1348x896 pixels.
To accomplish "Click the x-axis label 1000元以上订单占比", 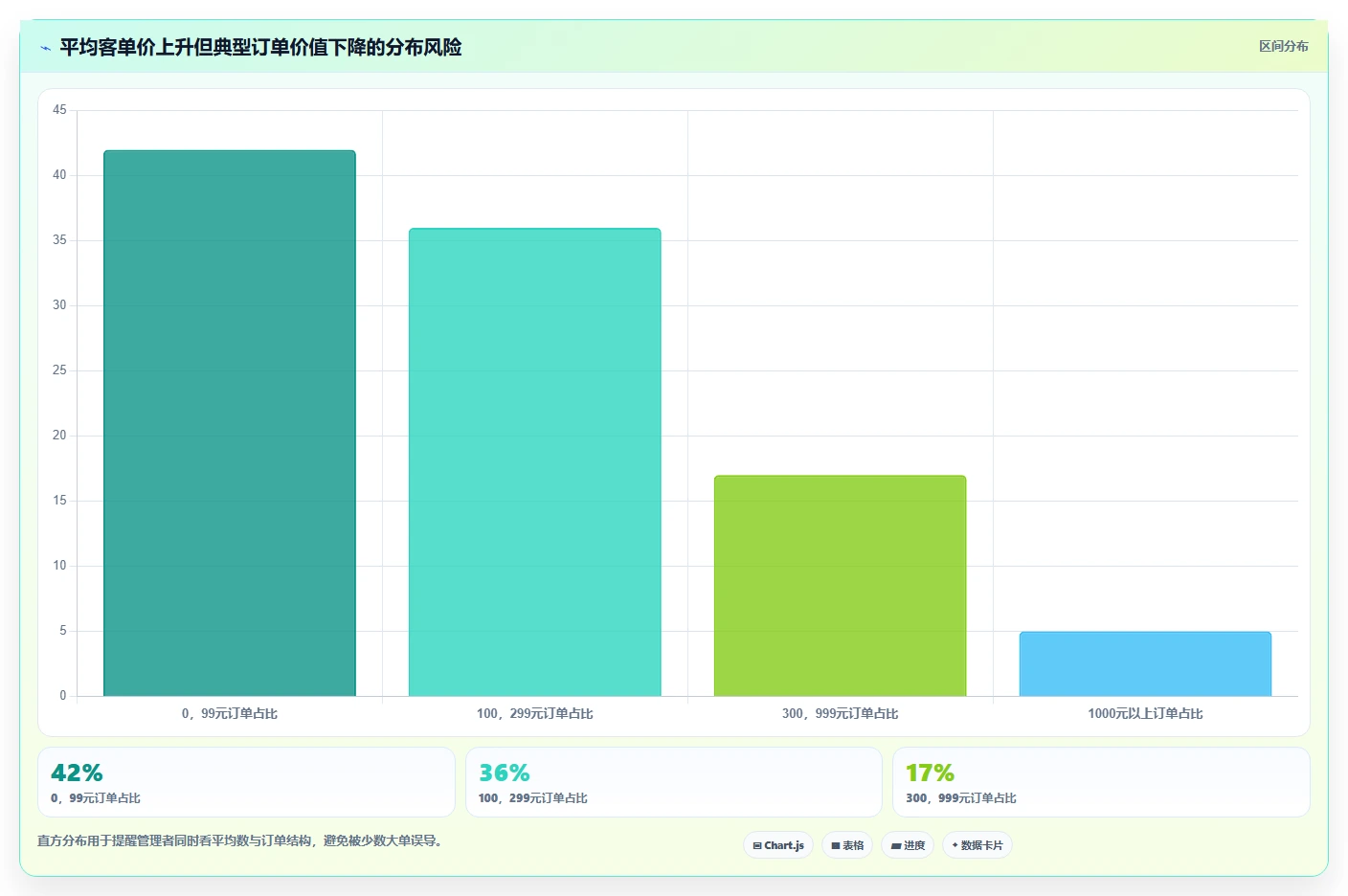I will [1145, 713].
